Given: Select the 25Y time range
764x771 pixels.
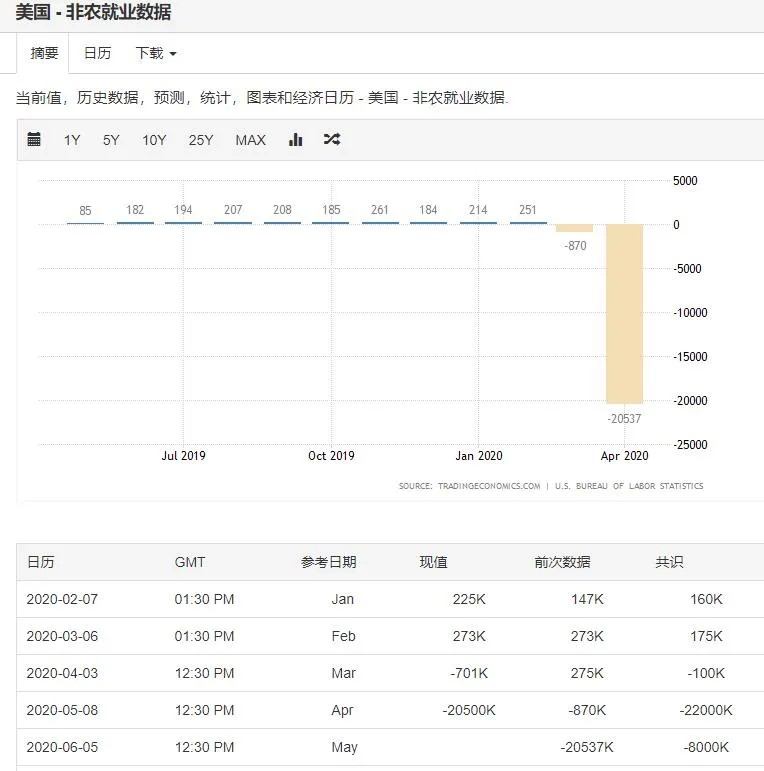Looking at the screenshot, I should coord(201,140).
